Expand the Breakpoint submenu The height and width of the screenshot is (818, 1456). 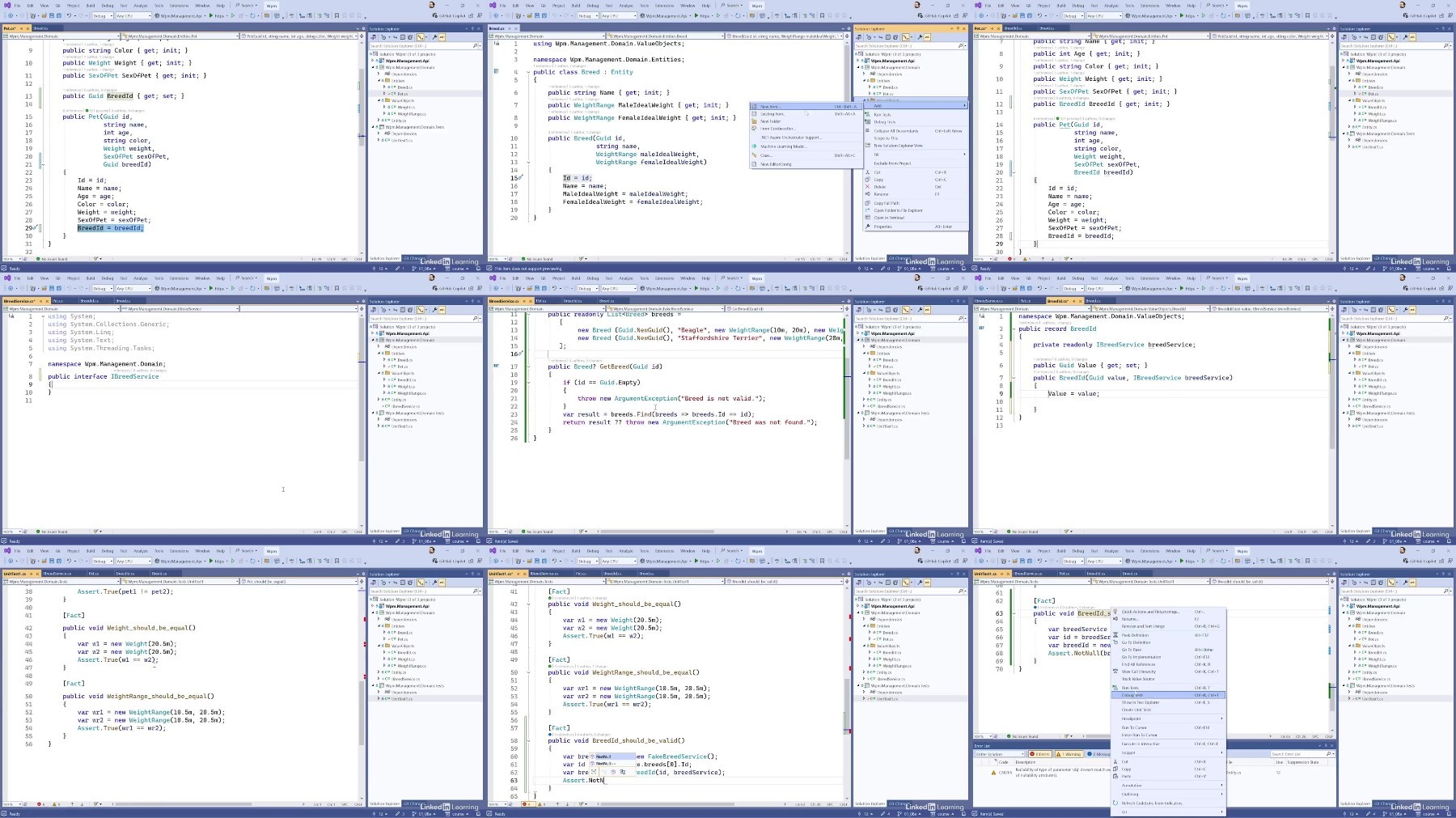pyautogui.click(x=1169, y=718)
